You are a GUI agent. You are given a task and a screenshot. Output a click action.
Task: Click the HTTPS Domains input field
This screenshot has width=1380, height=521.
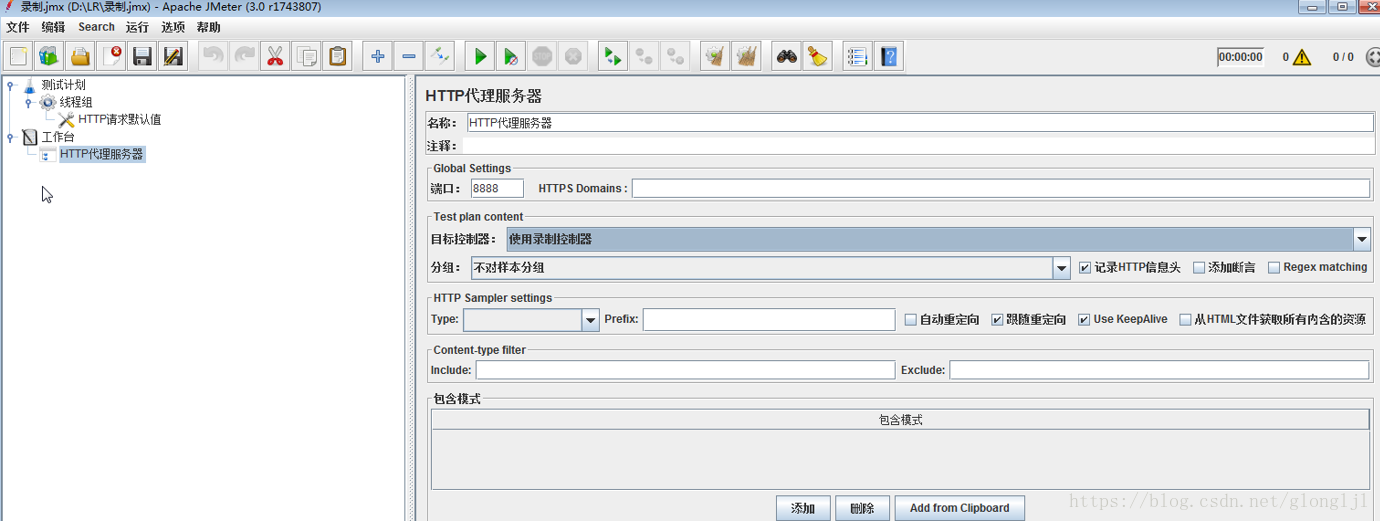[x=1001, y=188]
